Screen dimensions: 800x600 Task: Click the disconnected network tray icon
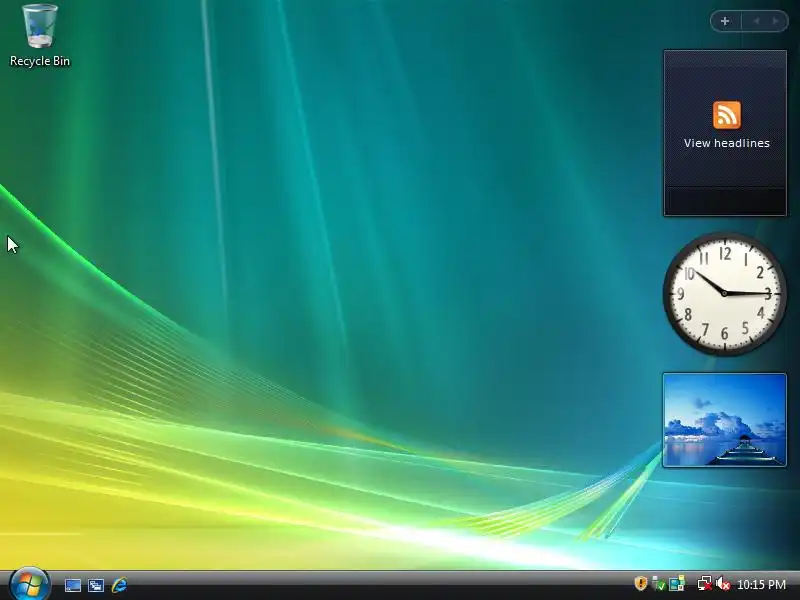705,583
